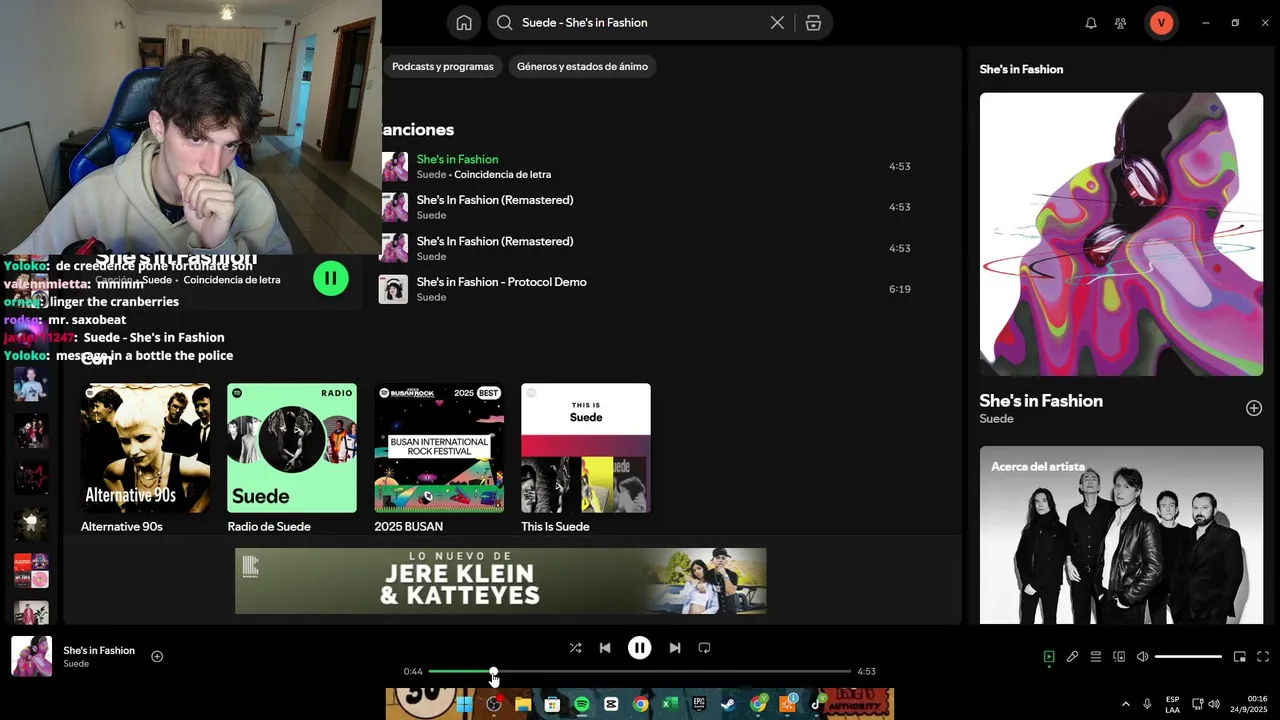This screenshot has width=1280, height=720.
Task: Open notifications bell
Action: point(1091,23)
